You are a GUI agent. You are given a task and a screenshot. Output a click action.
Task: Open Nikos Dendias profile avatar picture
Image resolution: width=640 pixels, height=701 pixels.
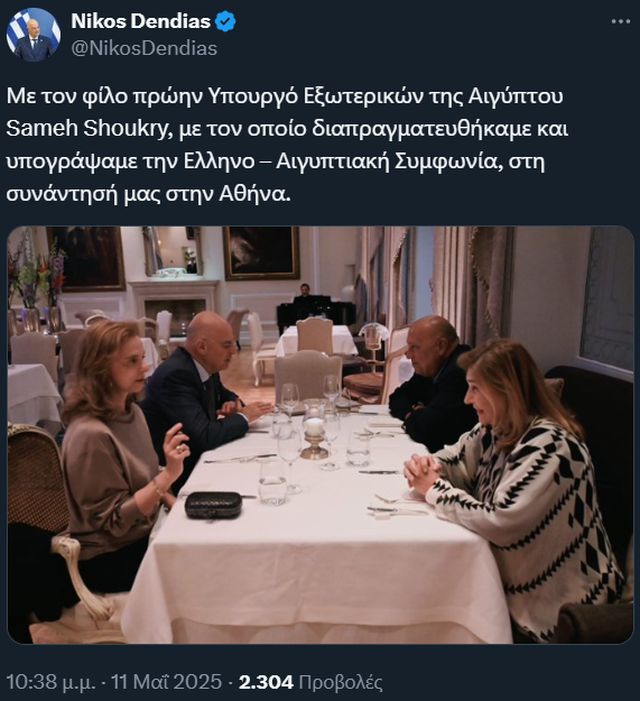tap(33, 34)
